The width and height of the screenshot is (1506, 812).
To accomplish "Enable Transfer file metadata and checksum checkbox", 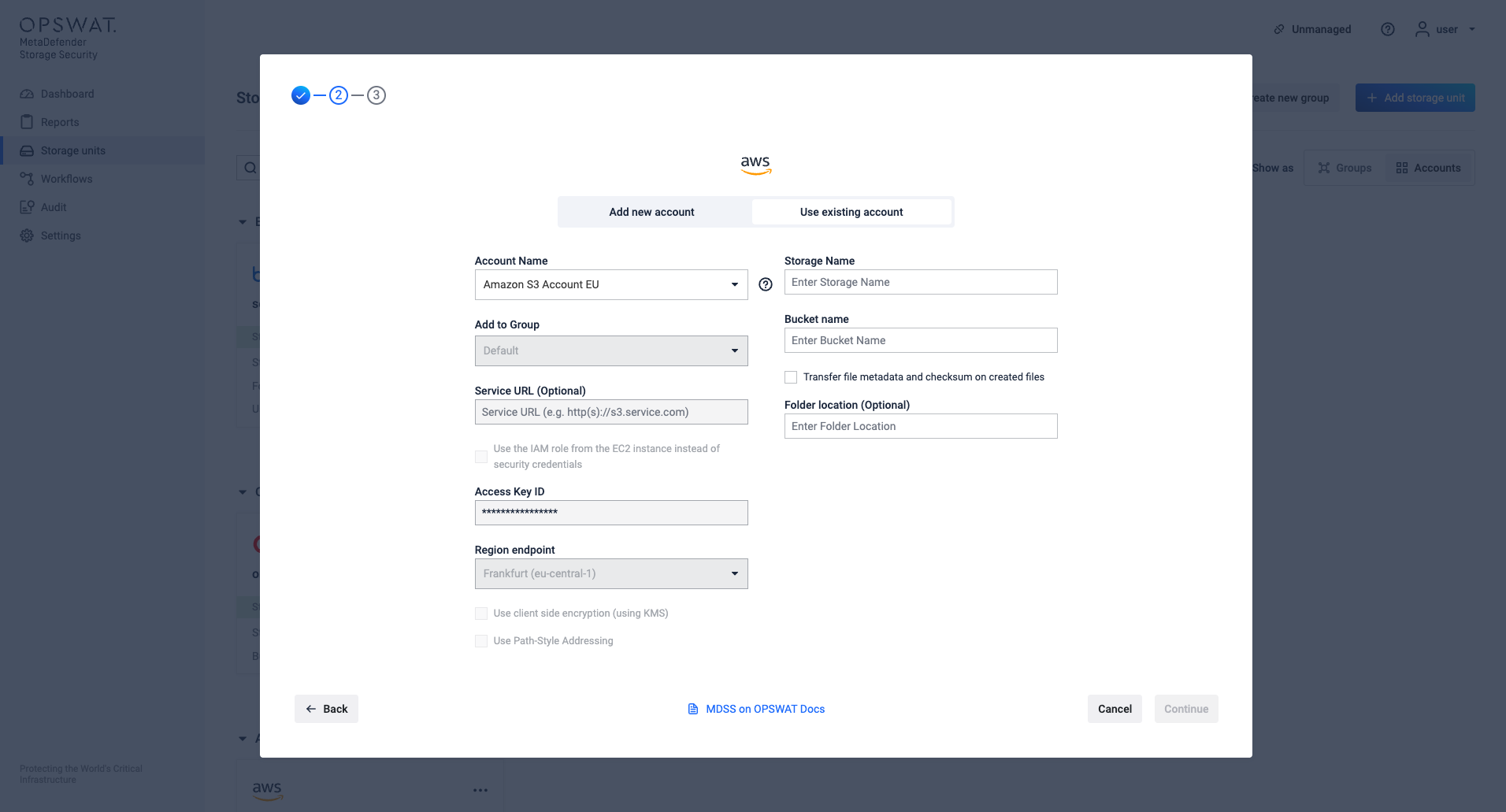I will tap(791, 377).
